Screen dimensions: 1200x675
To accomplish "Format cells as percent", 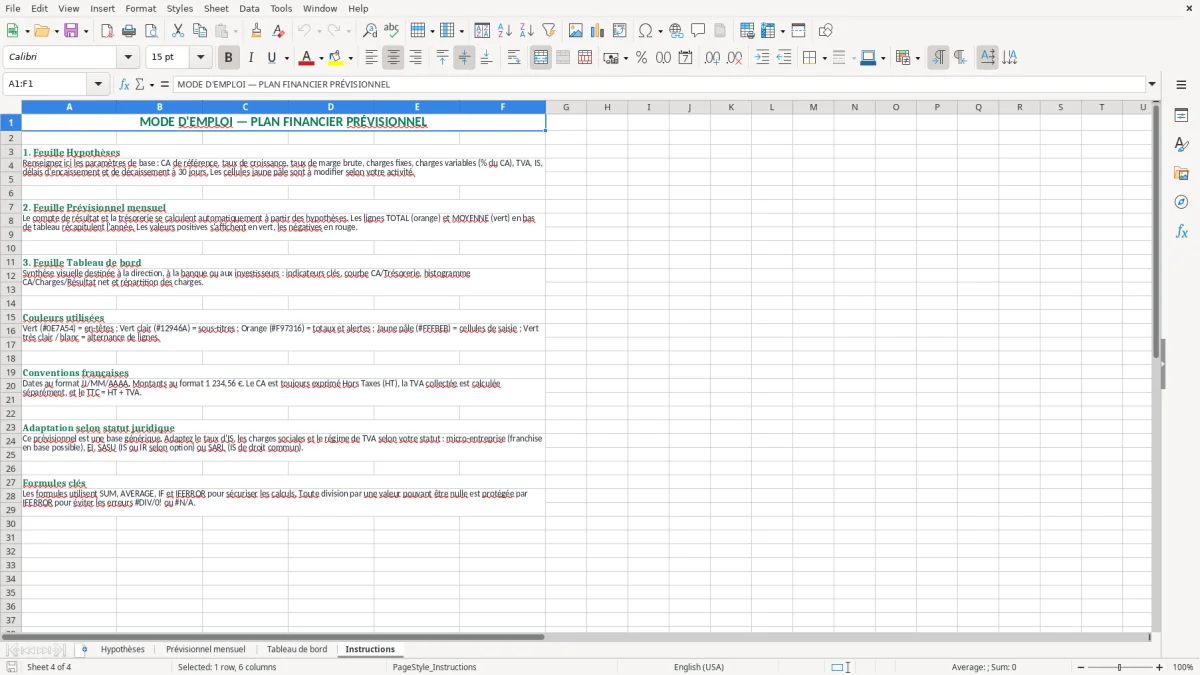I will (x=641, y=58).
